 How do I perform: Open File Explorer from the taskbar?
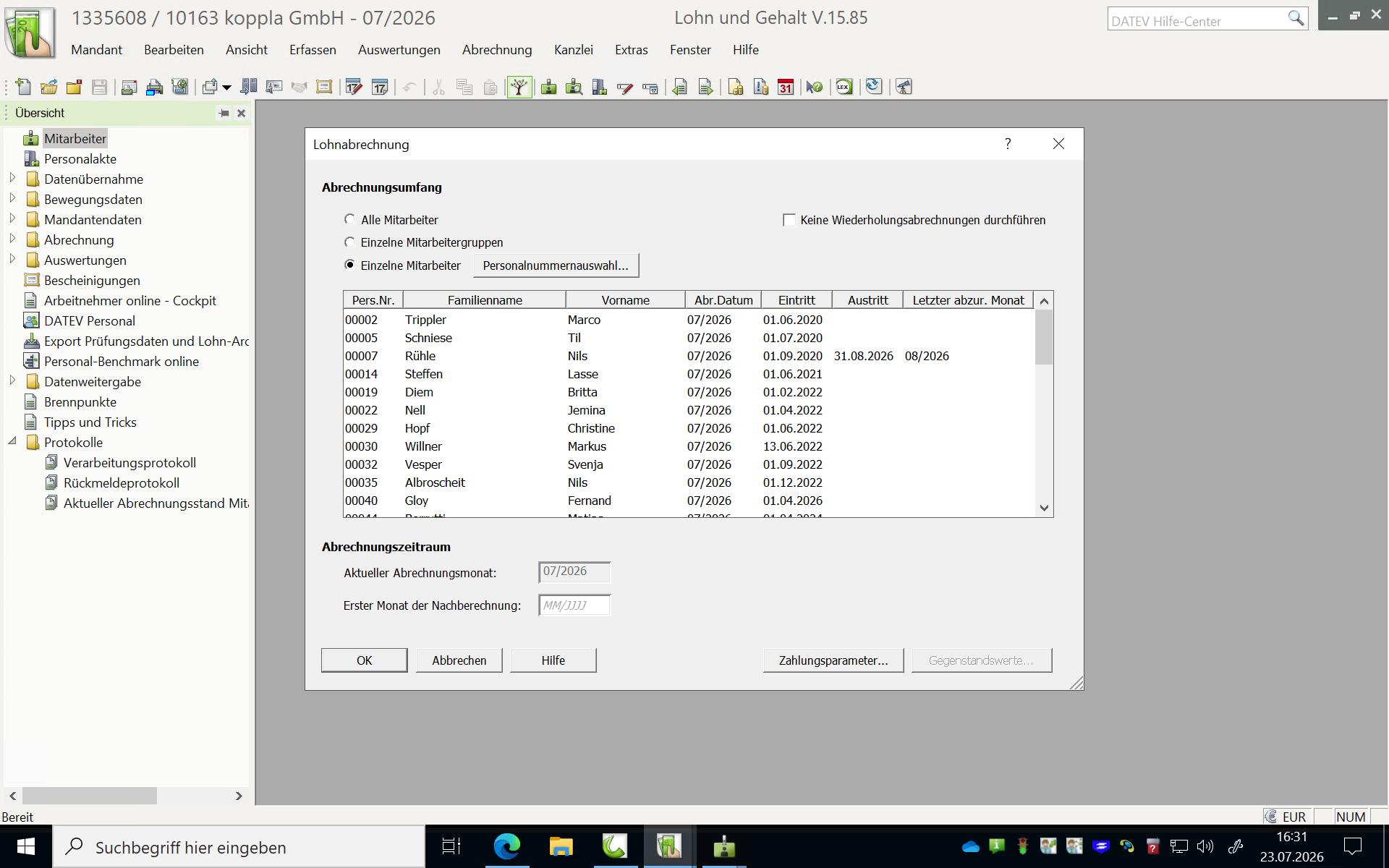561,846
